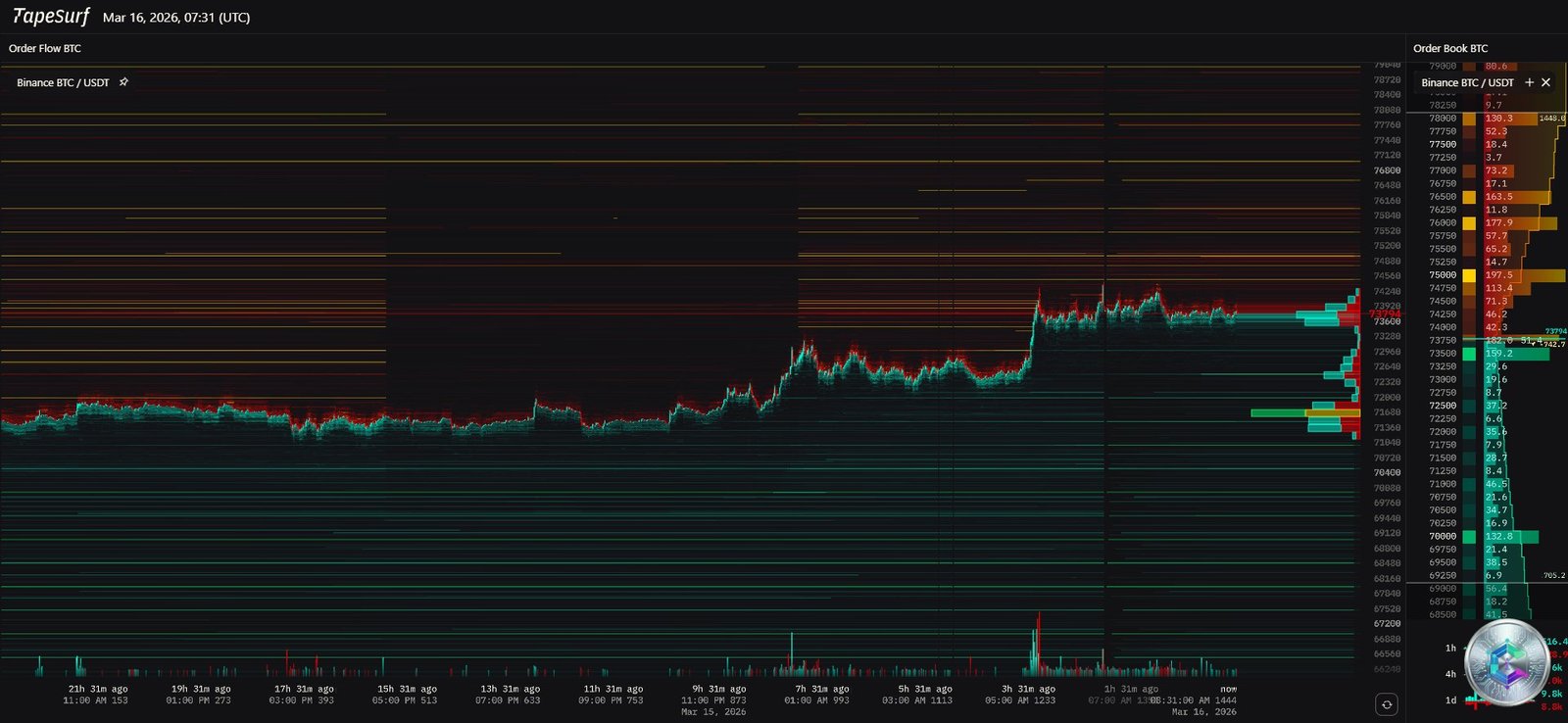The image size is (1568, 723).
Task: Click the 70000 order book price level
Action: (1443, 537)
